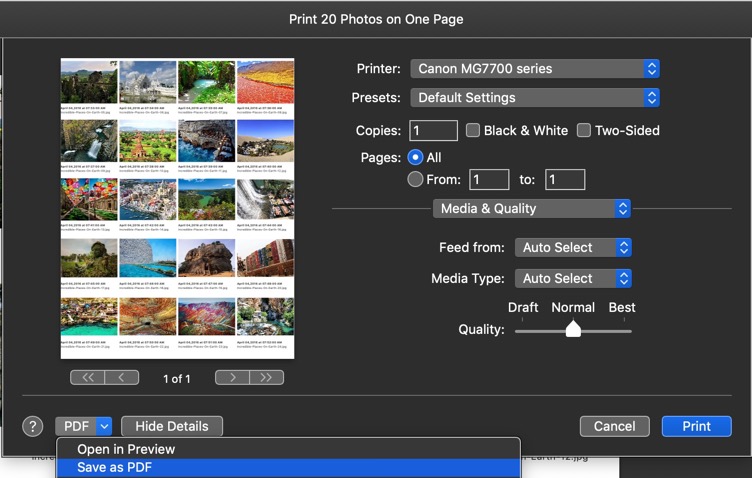Click the Draft quality label

[x=523, y=307]
